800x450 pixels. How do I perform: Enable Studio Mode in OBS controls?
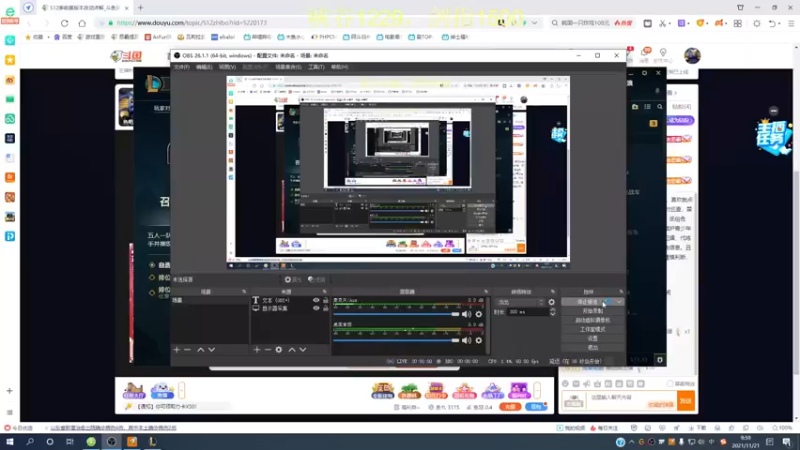[592, 330]
